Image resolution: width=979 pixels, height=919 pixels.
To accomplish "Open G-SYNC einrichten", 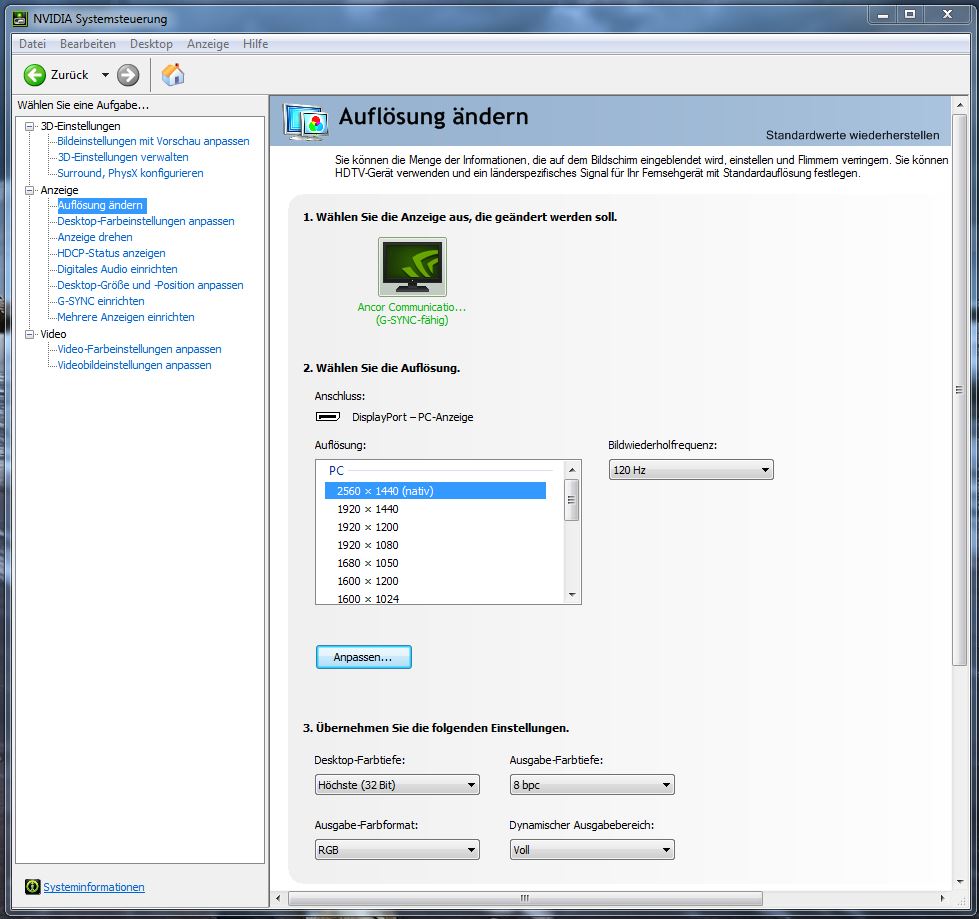I will [x=101, y=301].
